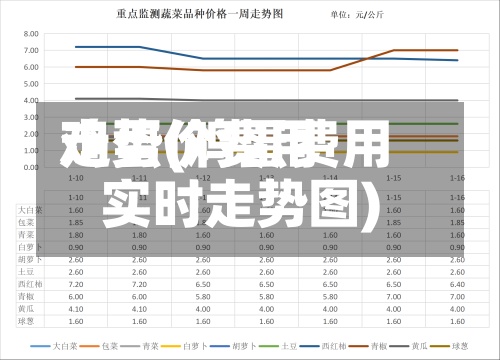Click the 青菜 row header in the table
Viewport: 500px width, 360px height.
click(x=26, y=235)
